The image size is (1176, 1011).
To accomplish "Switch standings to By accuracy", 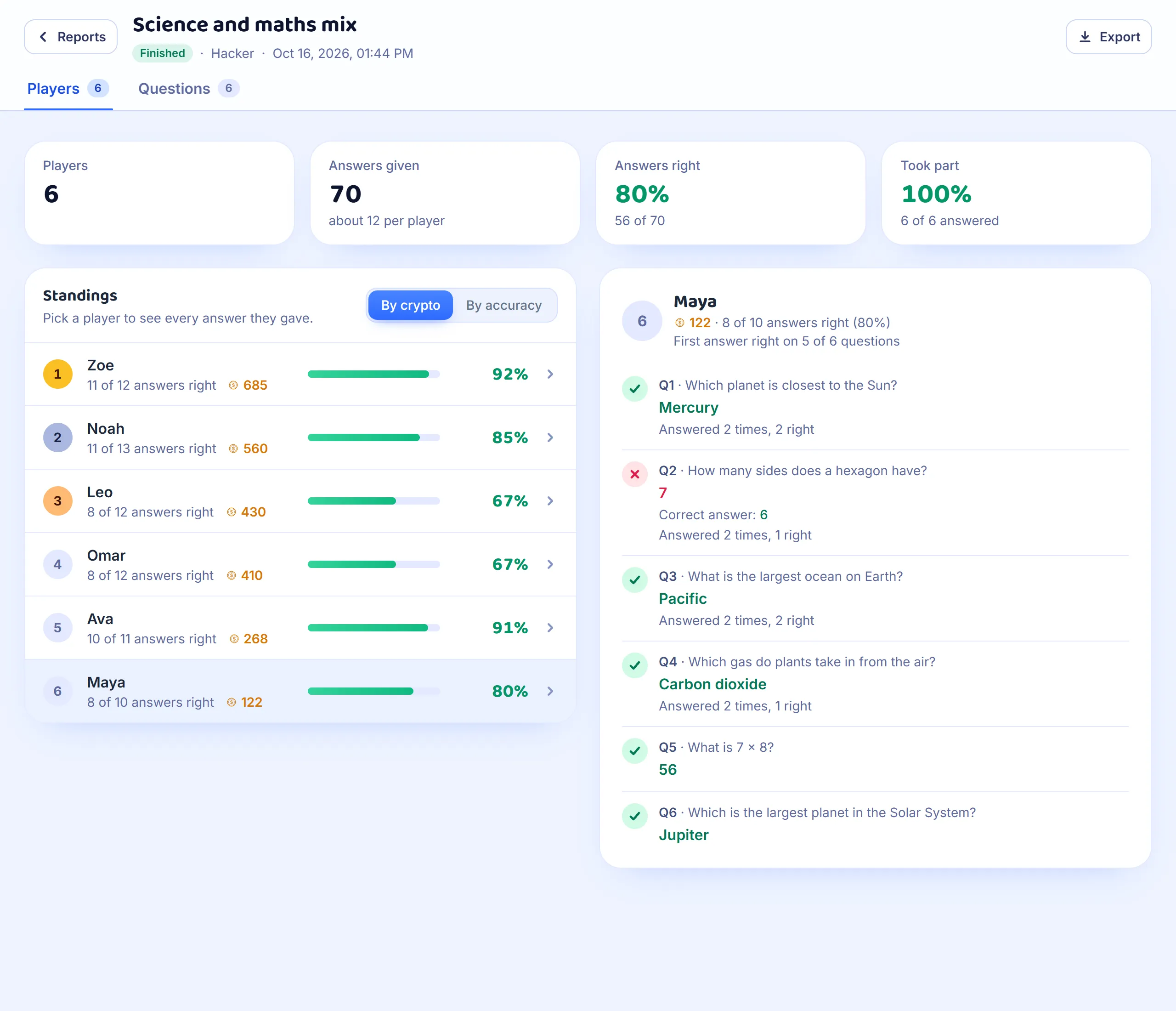I will (x=504, y=306).
